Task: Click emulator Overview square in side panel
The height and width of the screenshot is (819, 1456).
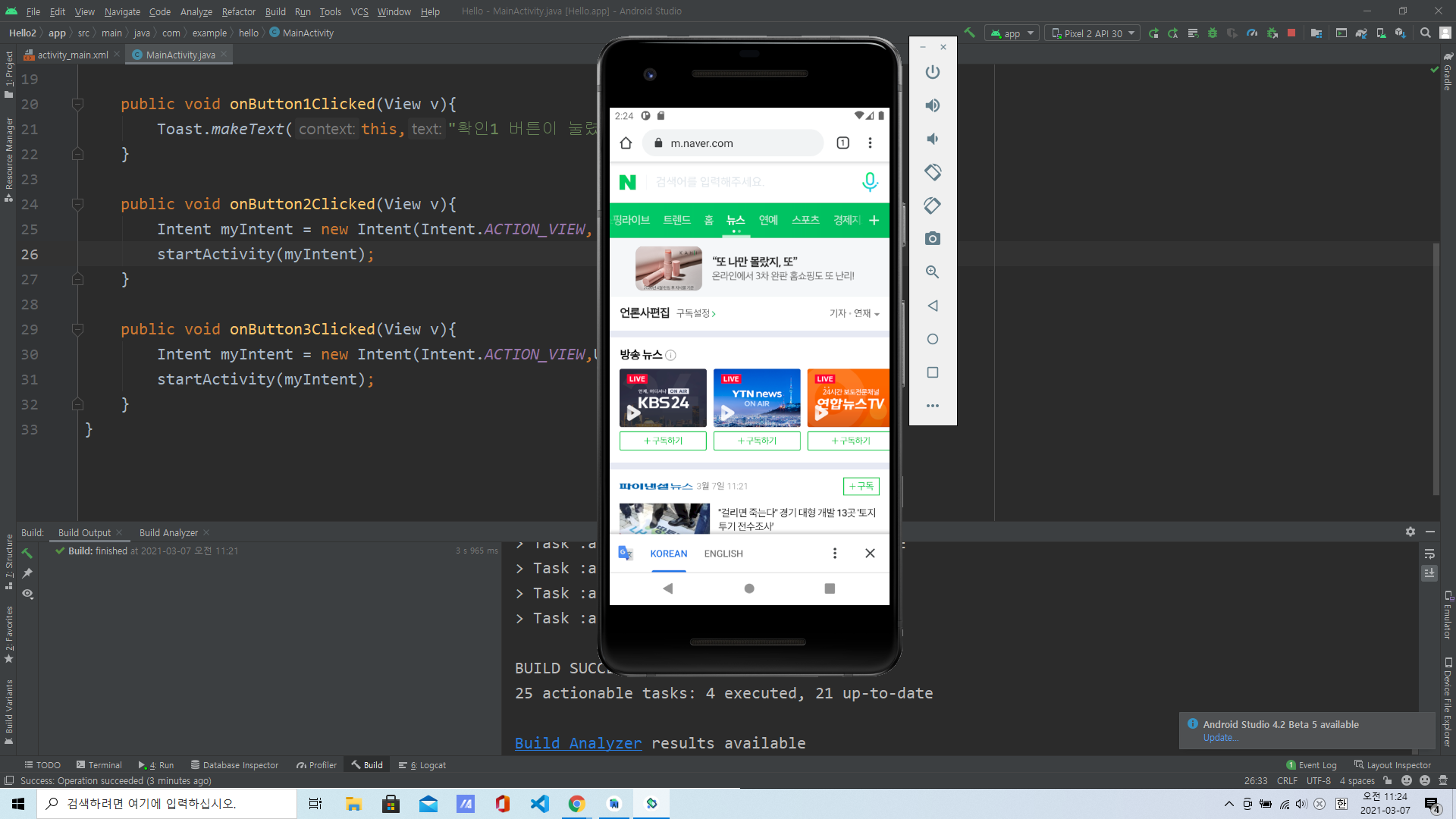Action: [933, 372]
